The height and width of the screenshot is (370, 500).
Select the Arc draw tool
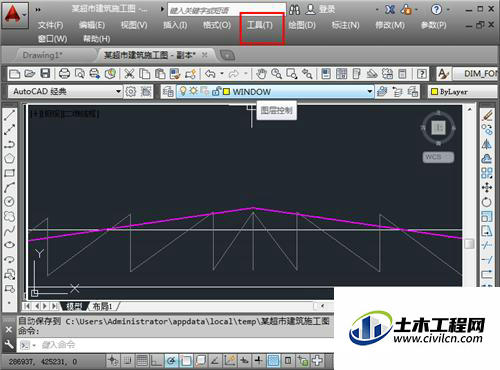point(9,187)
